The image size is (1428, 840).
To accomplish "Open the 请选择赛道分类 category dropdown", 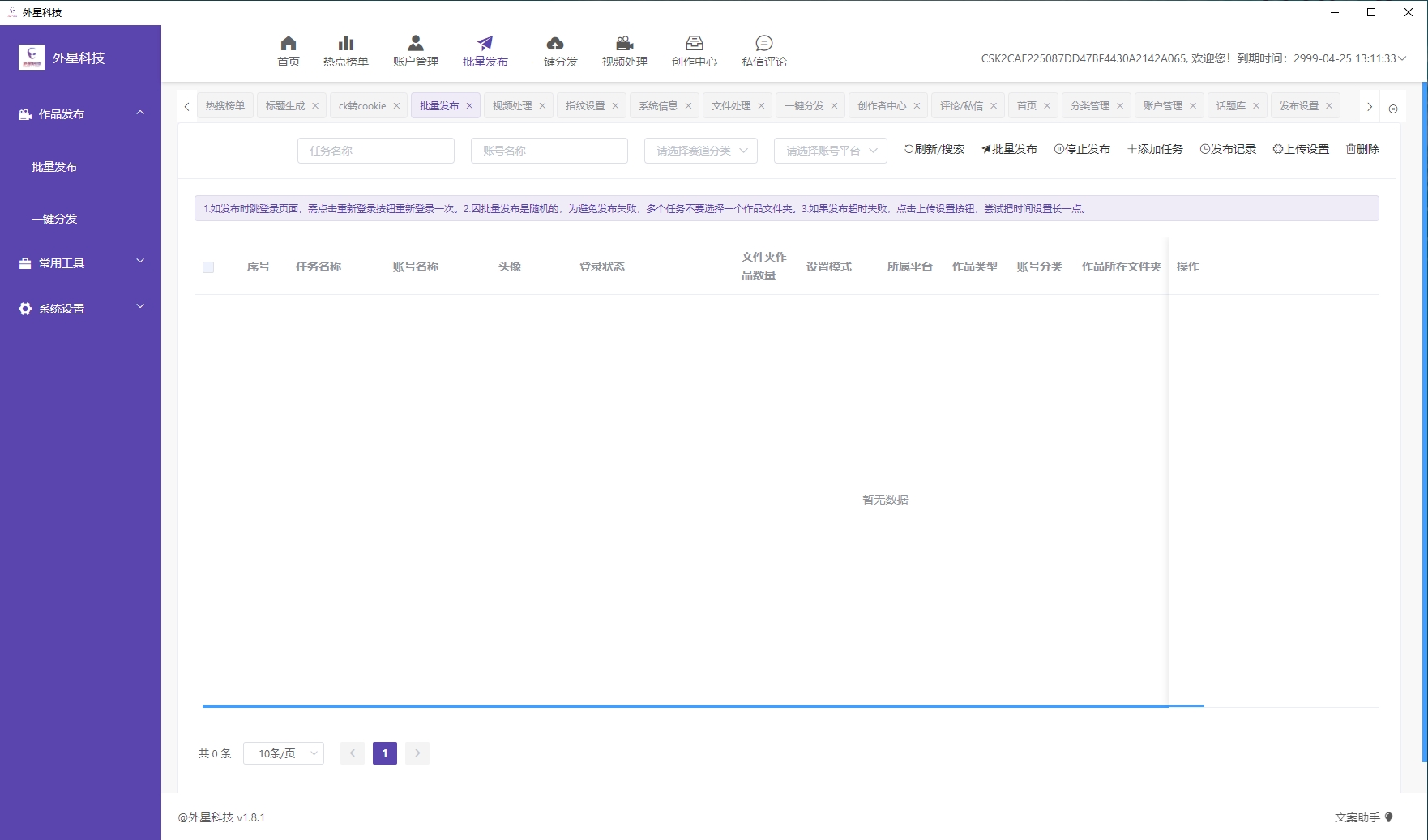I will tap(699, 150).
